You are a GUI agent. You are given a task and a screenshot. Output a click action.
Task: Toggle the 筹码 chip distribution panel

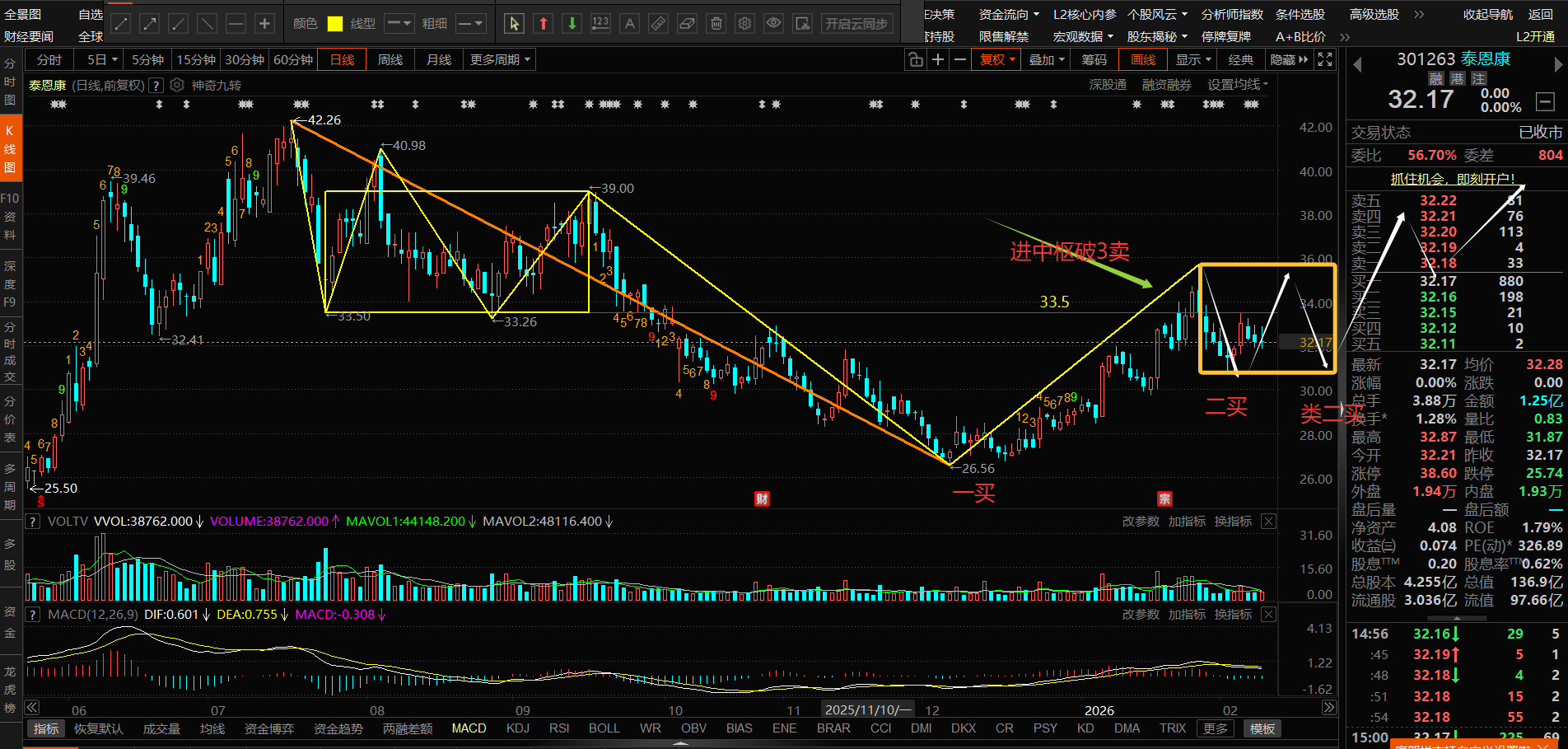coord(1094,59)
